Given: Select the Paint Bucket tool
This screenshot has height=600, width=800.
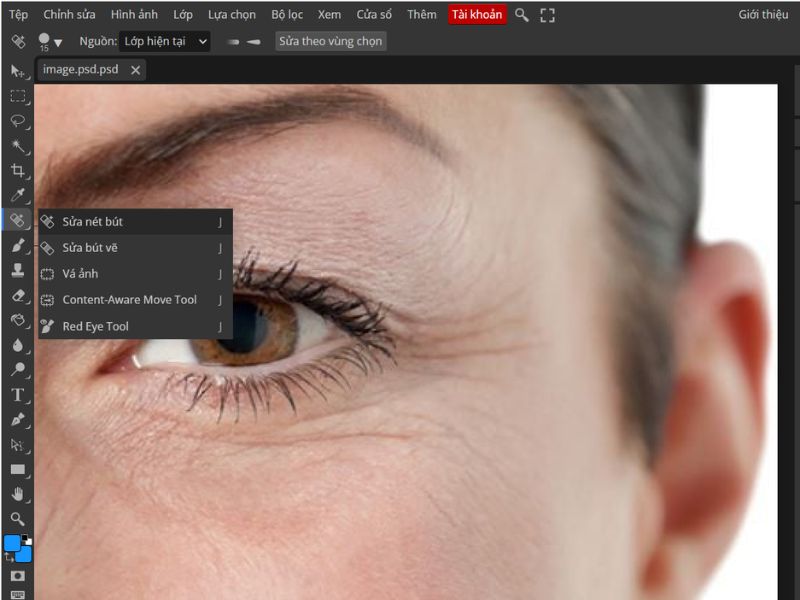Looking at the screenshot, I should (x=17, y=320).
